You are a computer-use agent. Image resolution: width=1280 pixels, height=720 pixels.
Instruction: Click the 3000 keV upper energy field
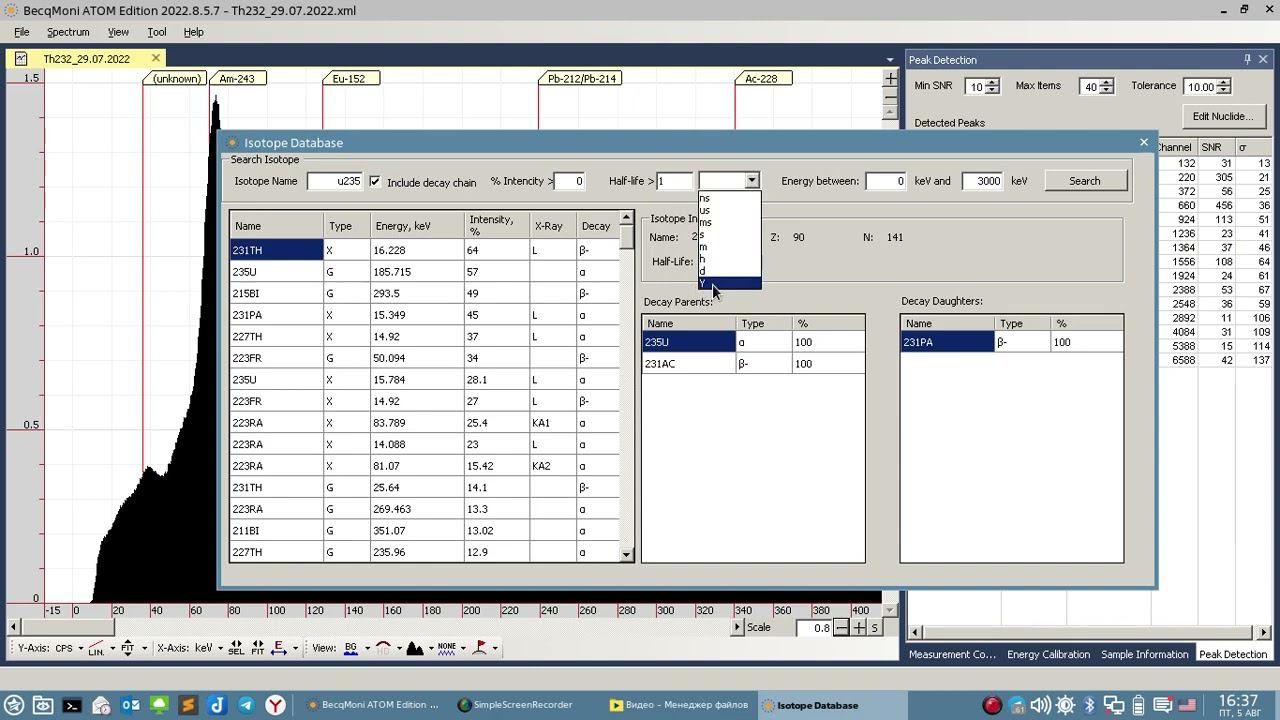click(984, 181)
